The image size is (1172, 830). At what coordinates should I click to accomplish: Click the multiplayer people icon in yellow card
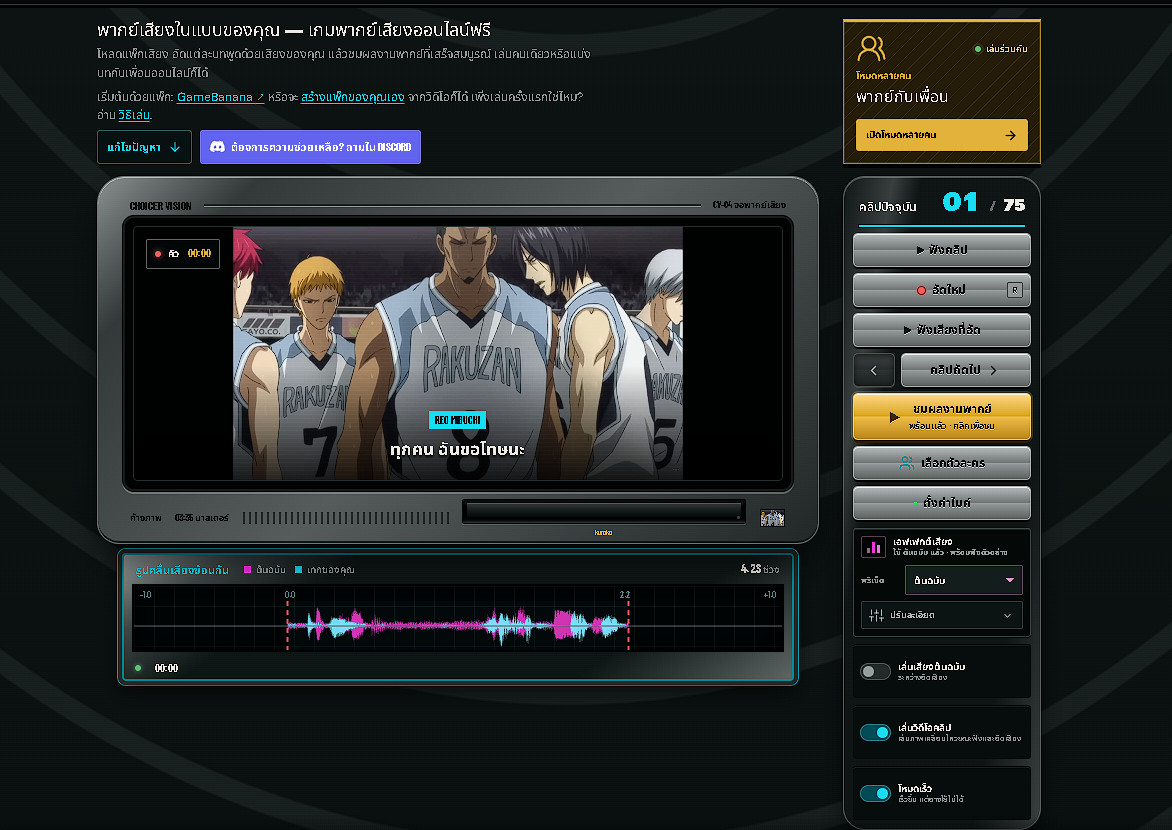(x=871, y=49)
